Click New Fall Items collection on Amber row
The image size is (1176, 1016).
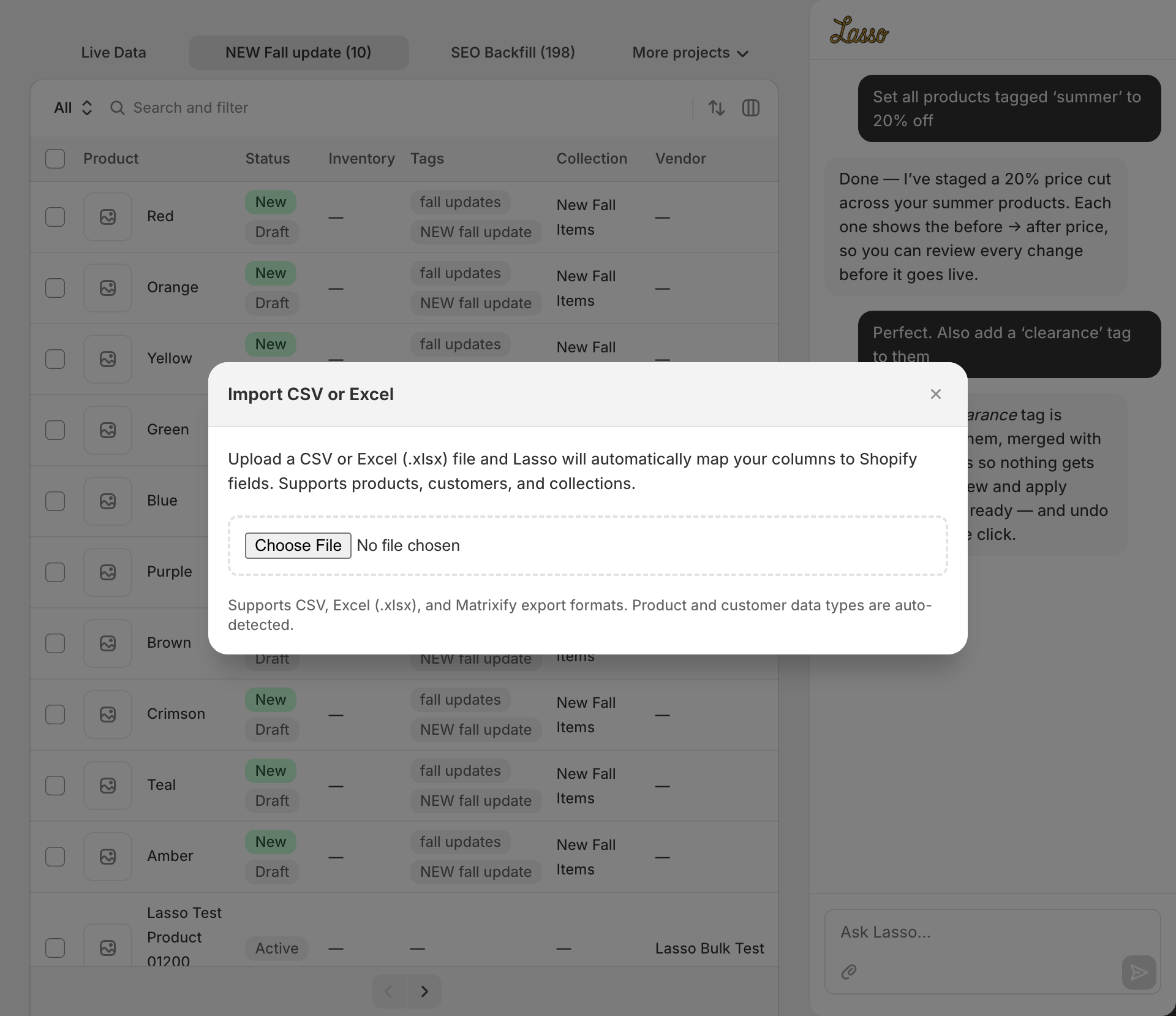tap(586, 857)
